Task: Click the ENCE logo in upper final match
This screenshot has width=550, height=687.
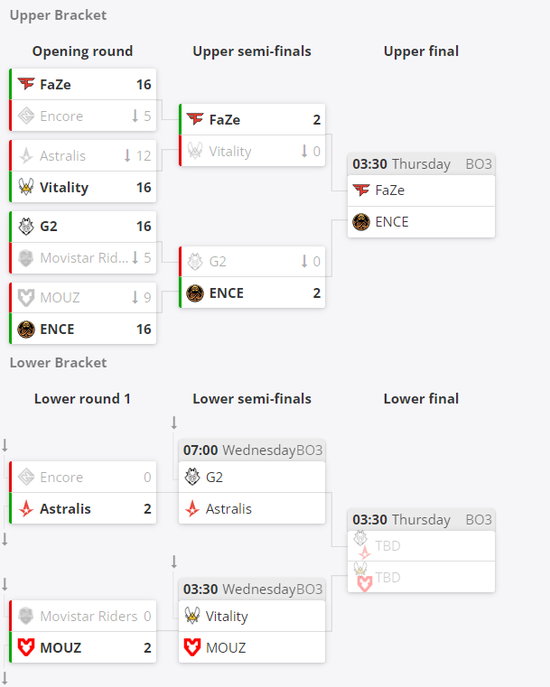Action: click(x=361, y=222)
